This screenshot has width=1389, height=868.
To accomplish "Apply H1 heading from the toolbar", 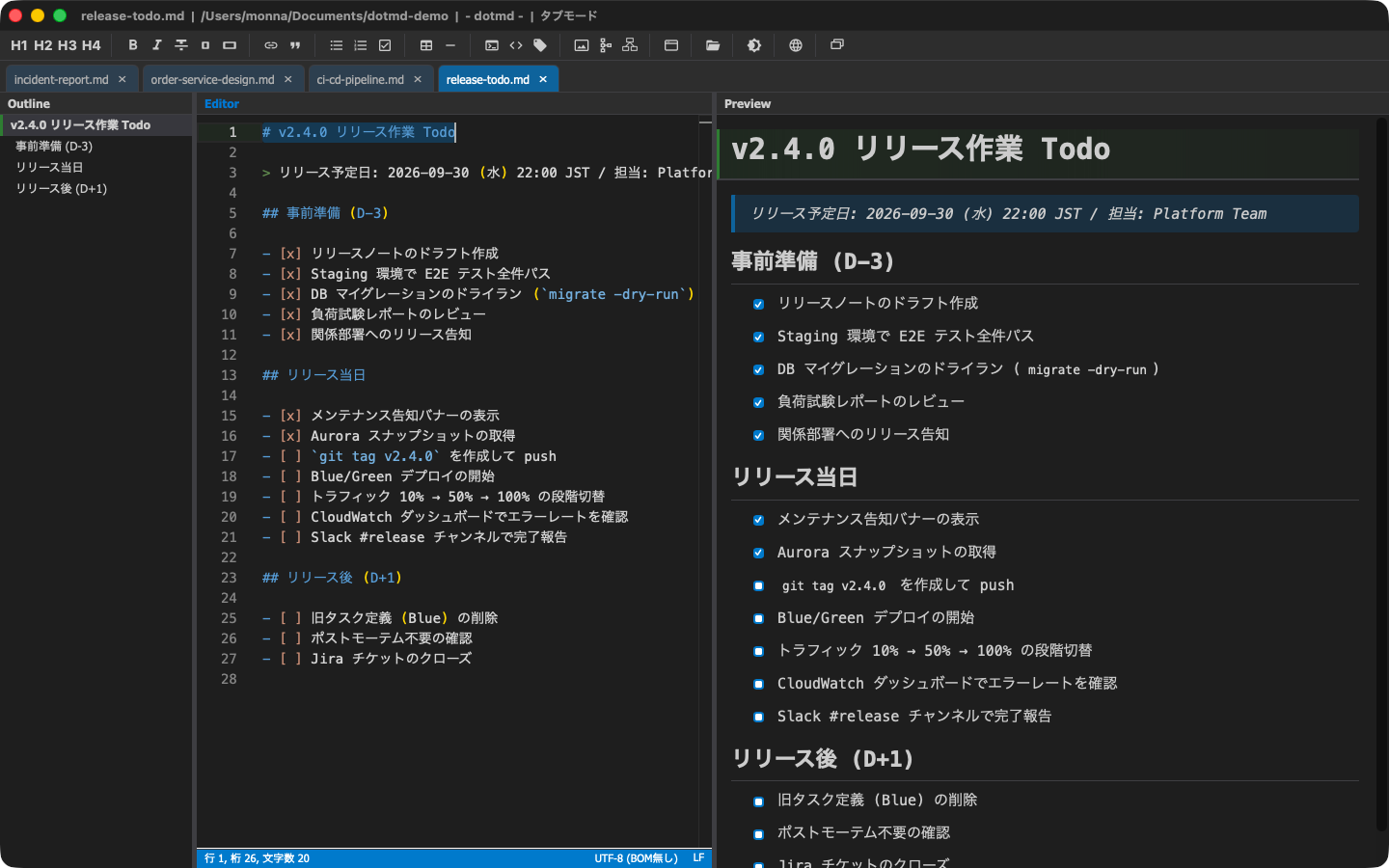I will click(19, 45).
